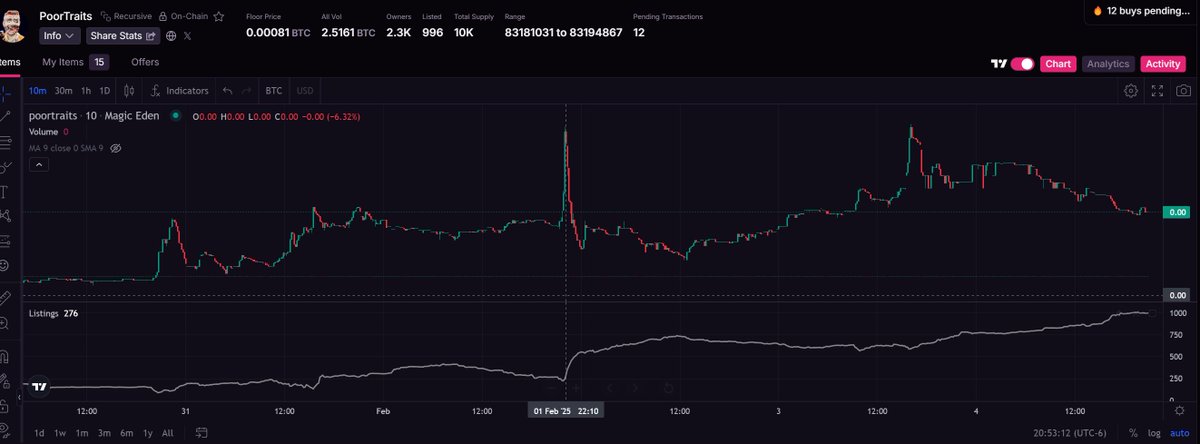Open the Indicators menu

click(180, 90)
